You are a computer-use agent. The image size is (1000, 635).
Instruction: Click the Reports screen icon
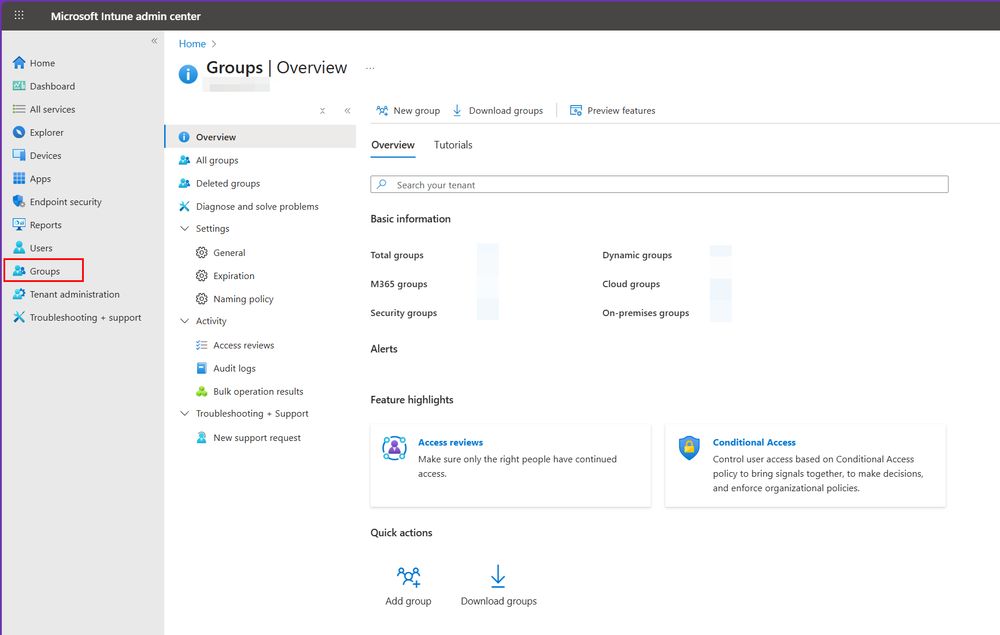coord(19,224)
